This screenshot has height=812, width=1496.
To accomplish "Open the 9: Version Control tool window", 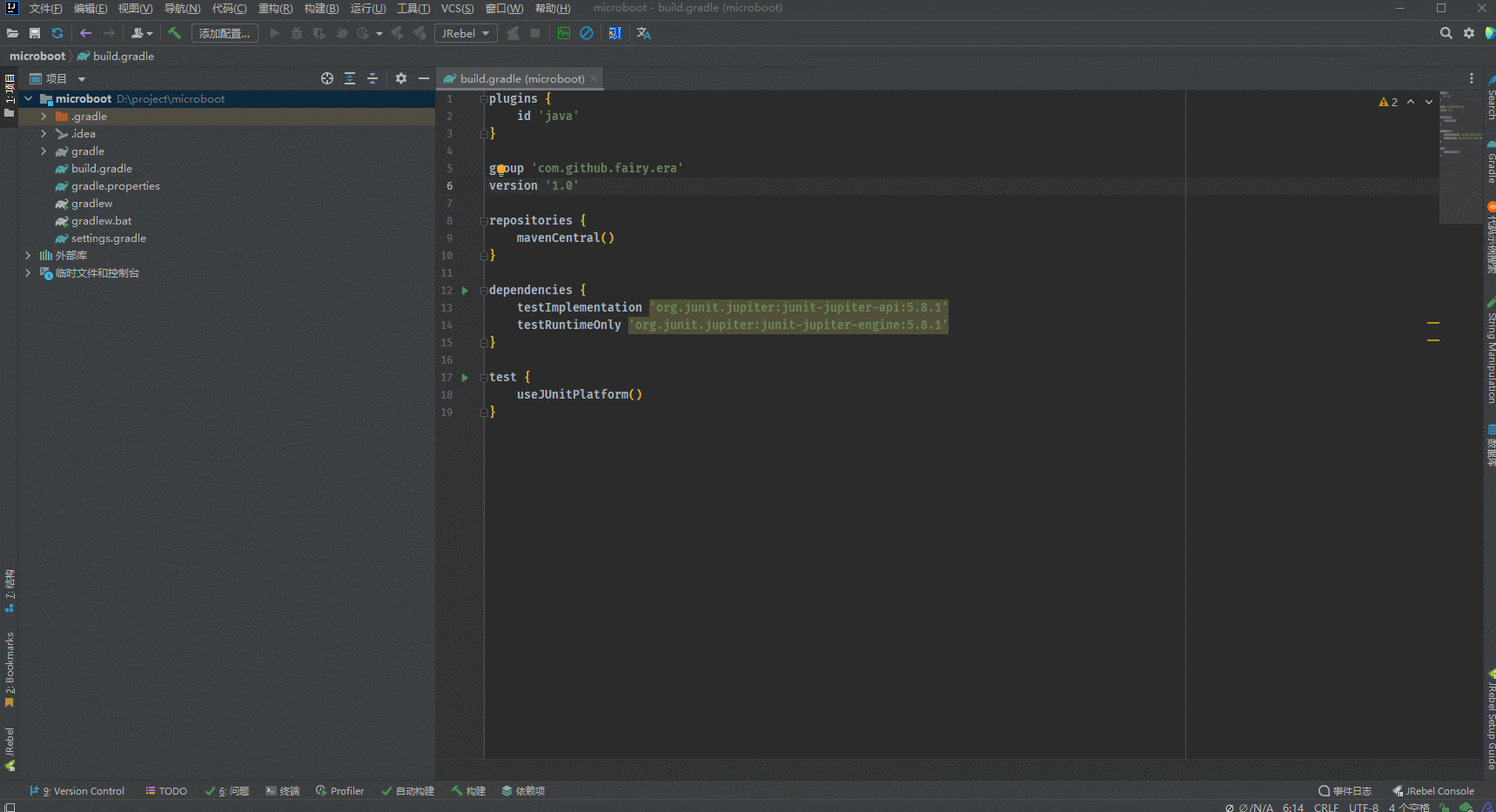I will (77, 791).
